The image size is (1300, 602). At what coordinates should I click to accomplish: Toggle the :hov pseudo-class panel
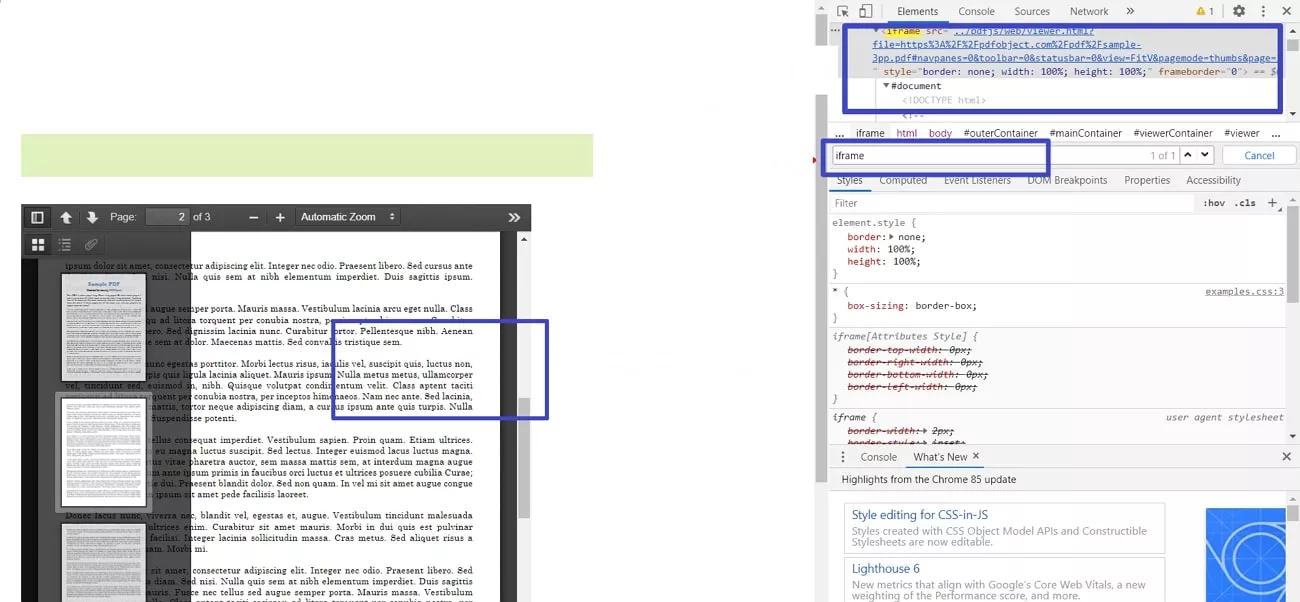pyautogui.click(x=1213, y=202)
